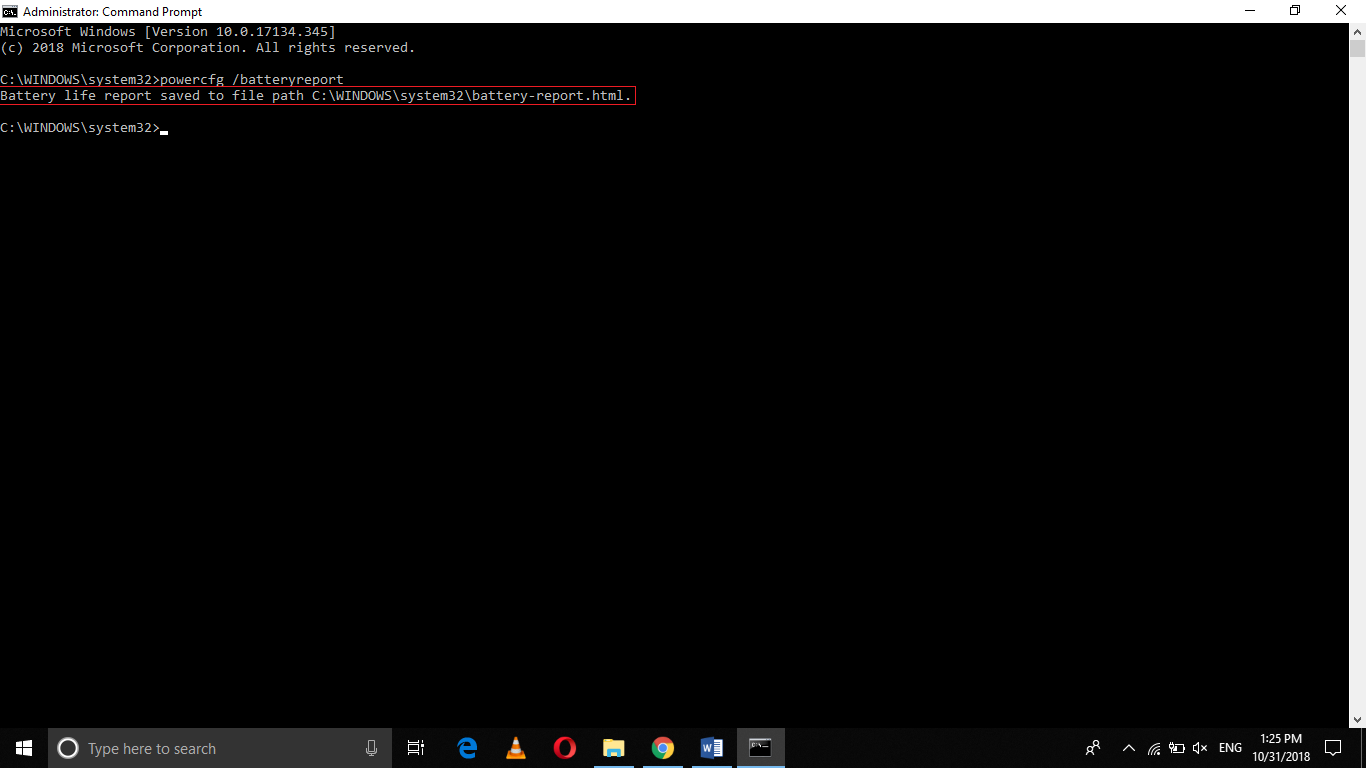Activate voice search with the microphone icon
The image size is (1366, 768).
pyautogui.click(x=371, y=747)
